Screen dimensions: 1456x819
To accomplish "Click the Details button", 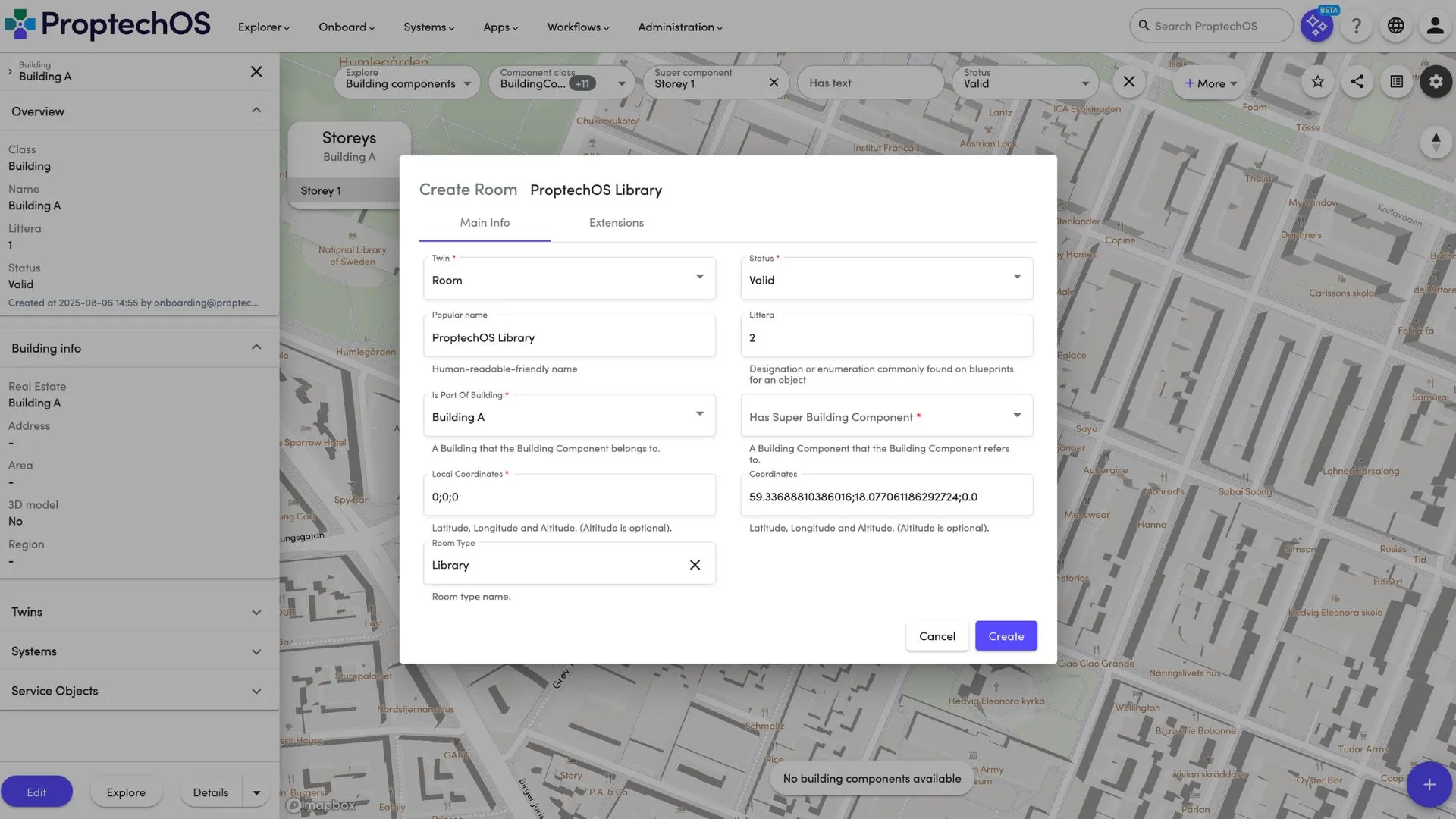I will tap(211, 792).
